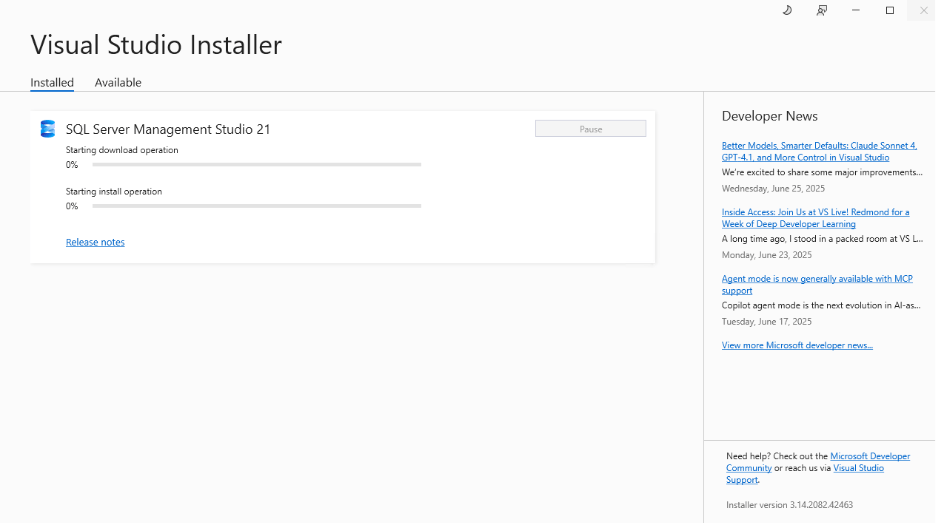Open the Visual Studio Support link
The height and width of the screenshot is (523, 936).
[x=858, y=468]
